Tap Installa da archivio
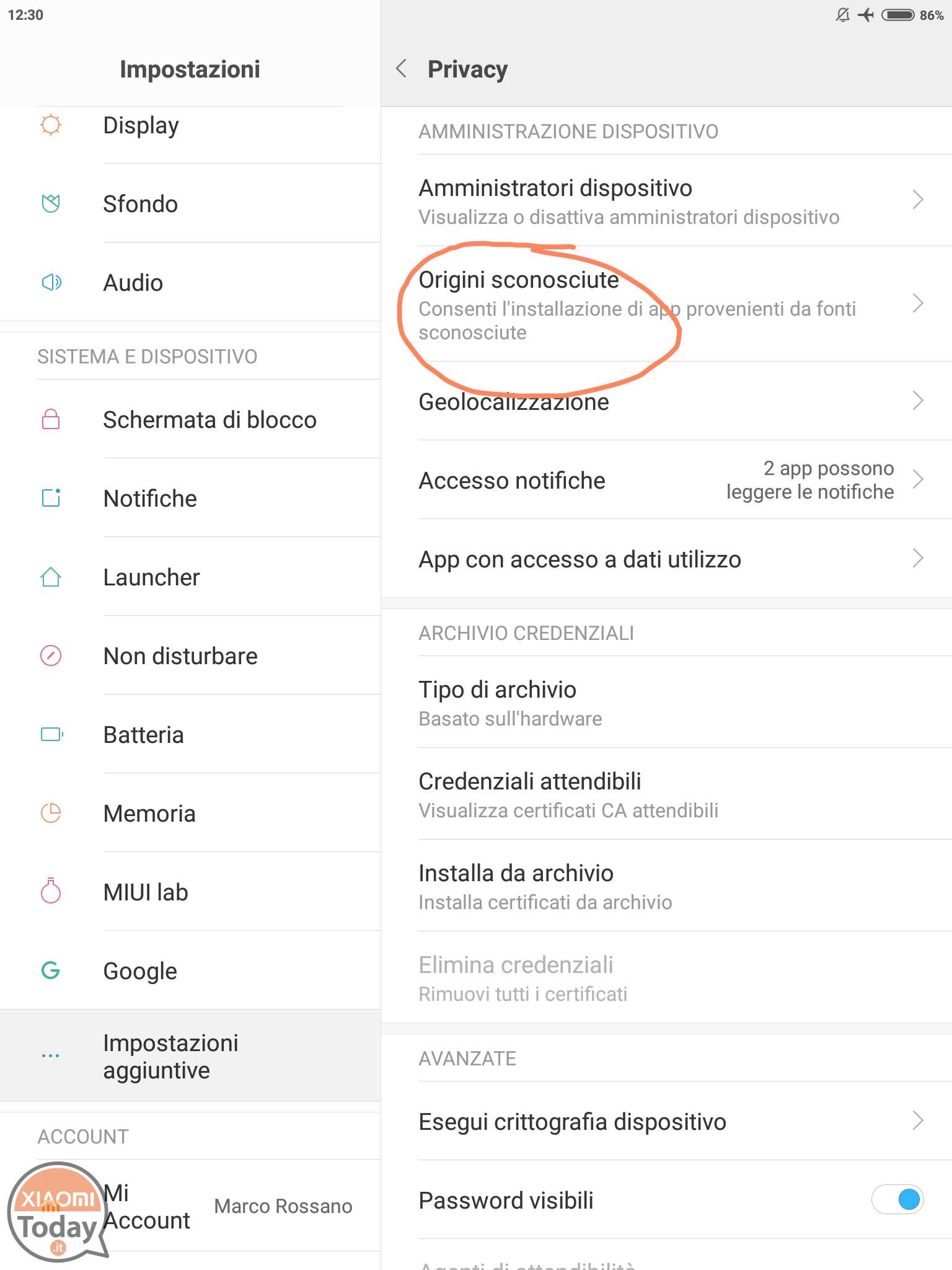Screen dimensions: 952x1270 click(x=666, y=886)
